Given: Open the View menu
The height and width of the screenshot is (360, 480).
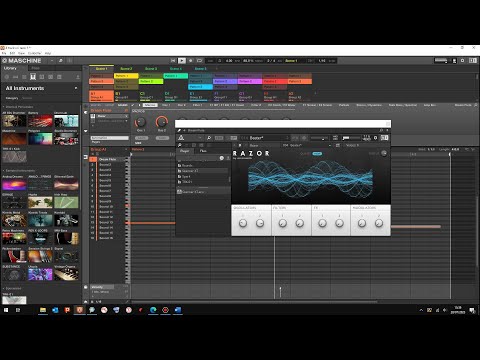Looking at the screenshot, I should point(21,53).
